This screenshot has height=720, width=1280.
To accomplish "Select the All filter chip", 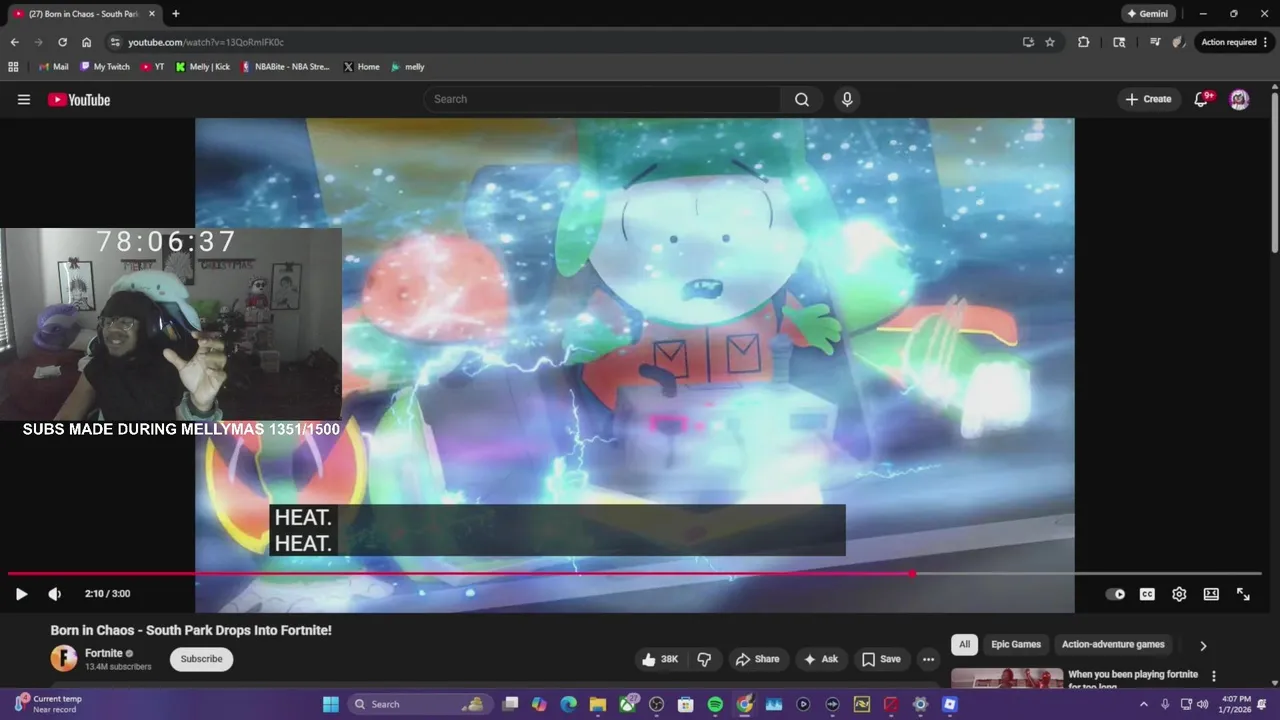I will tap(964, 645).
